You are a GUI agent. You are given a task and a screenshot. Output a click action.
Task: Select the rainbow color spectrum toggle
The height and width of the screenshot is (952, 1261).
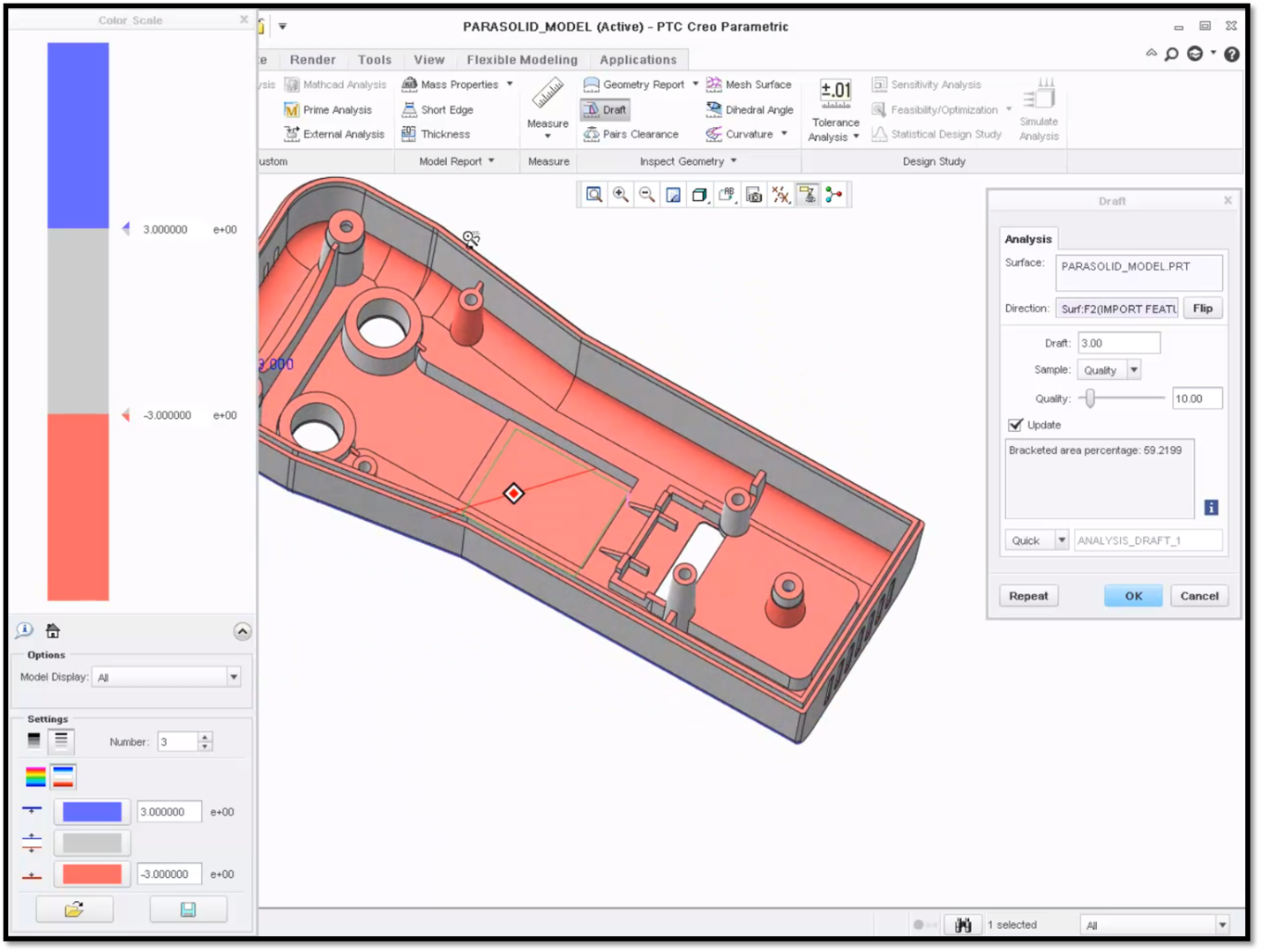pyautogui.click(x=35, y=777)
